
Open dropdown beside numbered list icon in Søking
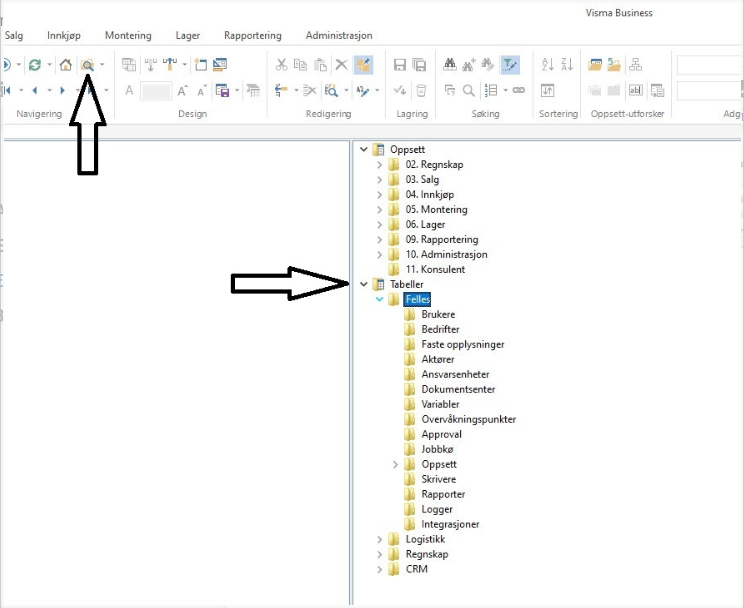505,90
